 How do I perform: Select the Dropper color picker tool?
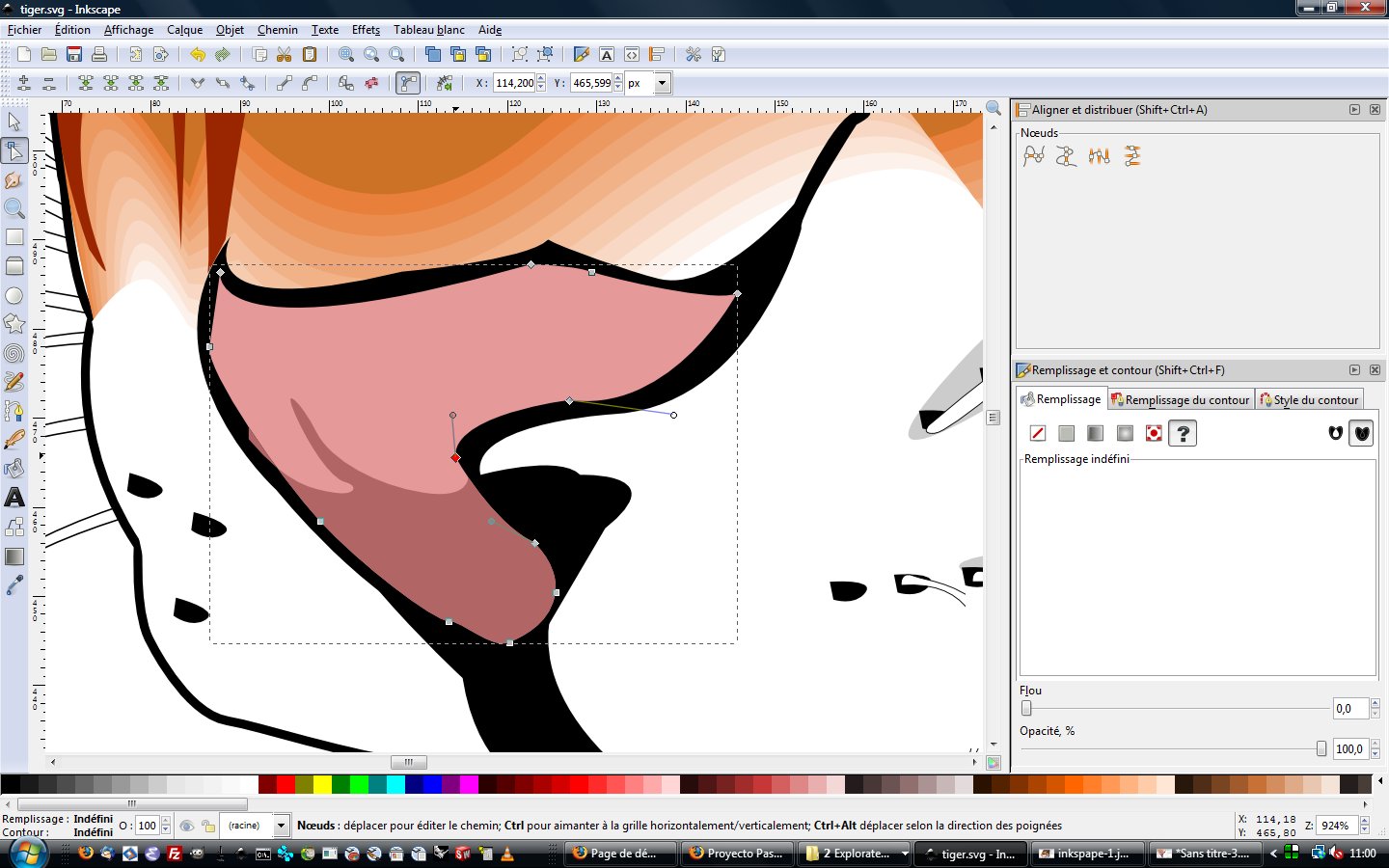tap(14, 585)
